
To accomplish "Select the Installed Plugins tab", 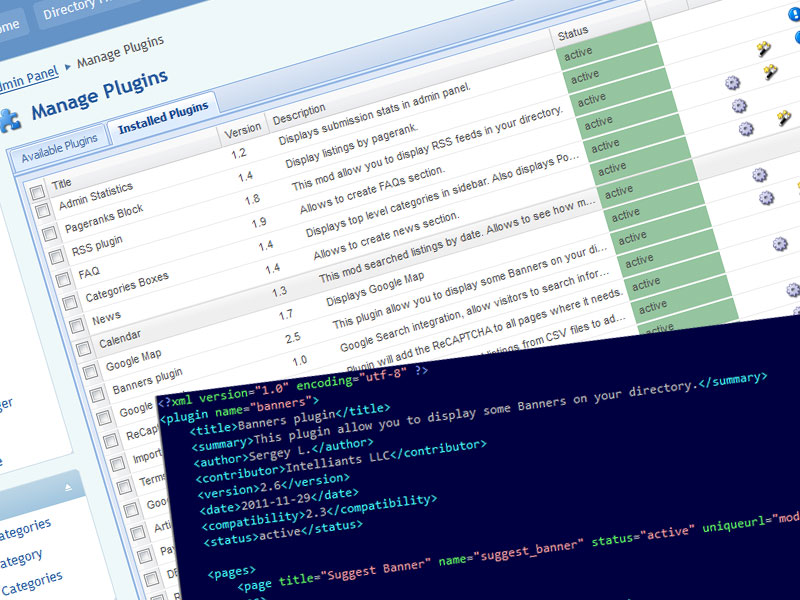I will [163, 117].
